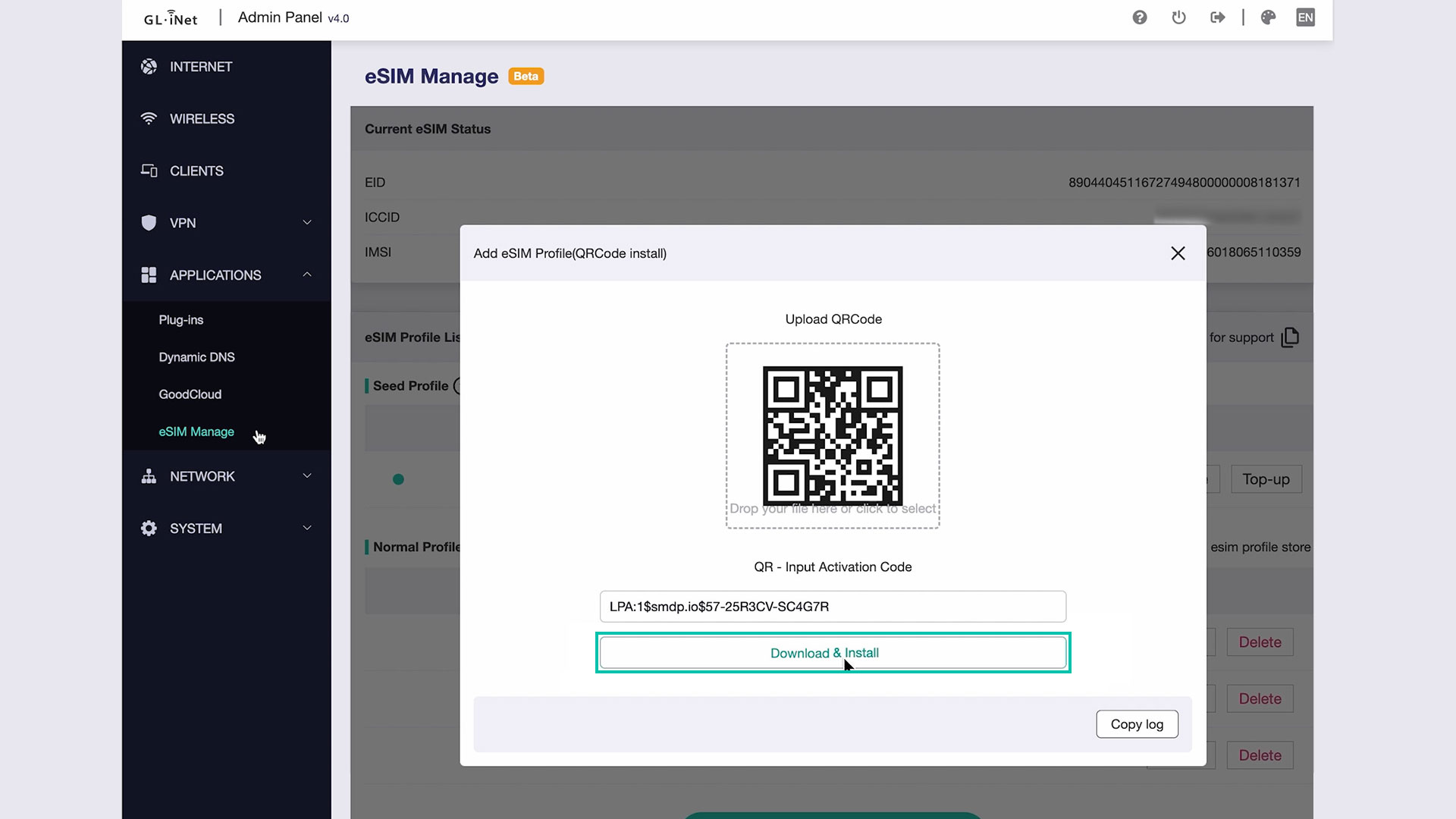The height and width of the screenshot is (819, 1456).
Task: Click the EID number value
Action: click(x=1185, y=183)
